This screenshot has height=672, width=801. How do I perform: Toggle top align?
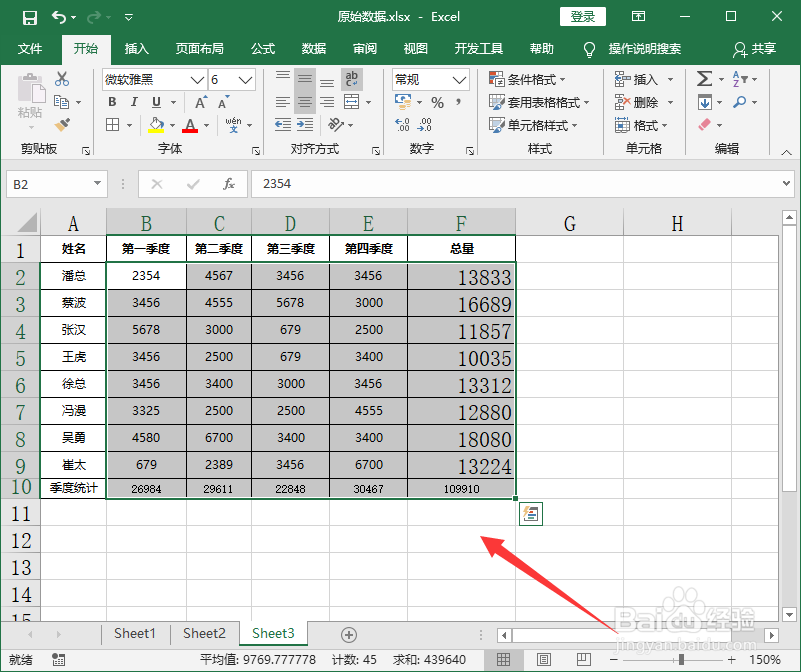[x=282, y=78]
